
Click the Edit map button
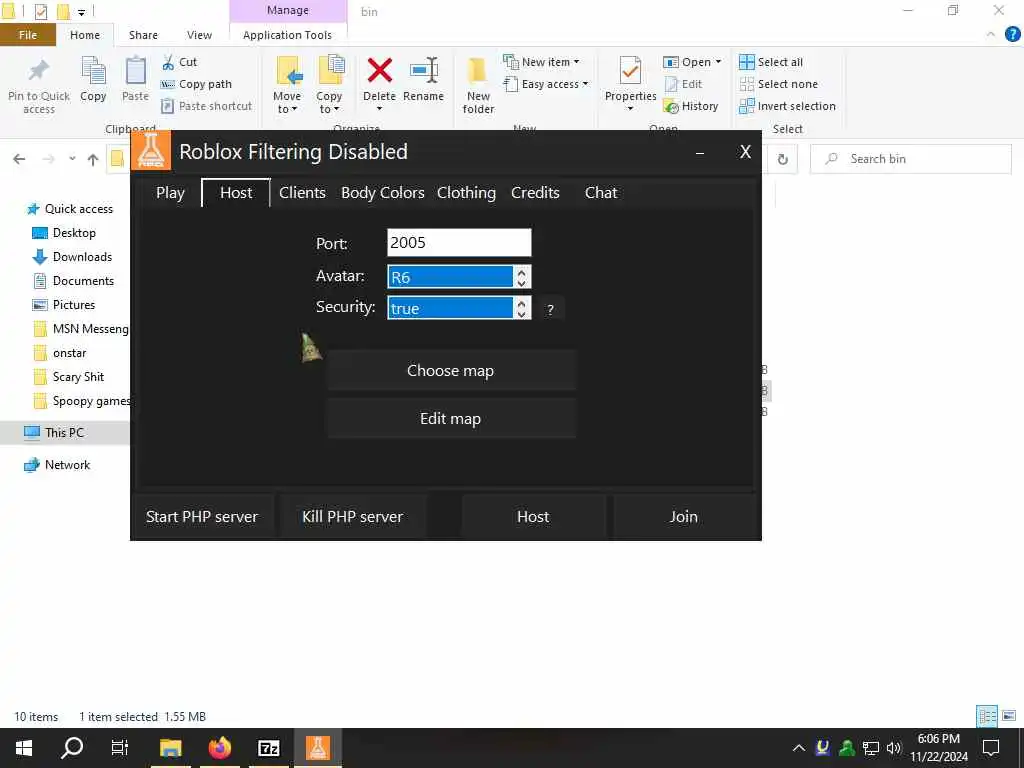pos(451,419)
